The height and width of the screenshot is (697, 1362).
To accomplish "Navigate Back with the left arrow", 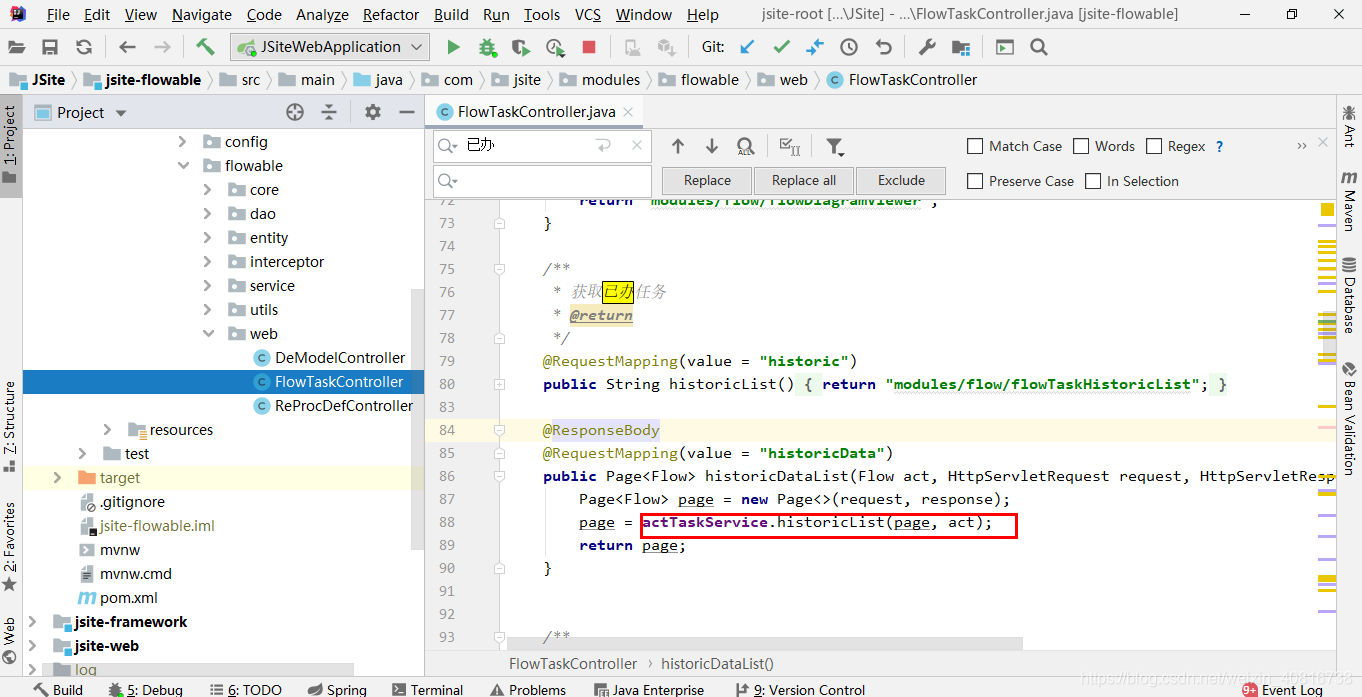I will [127, 47].
